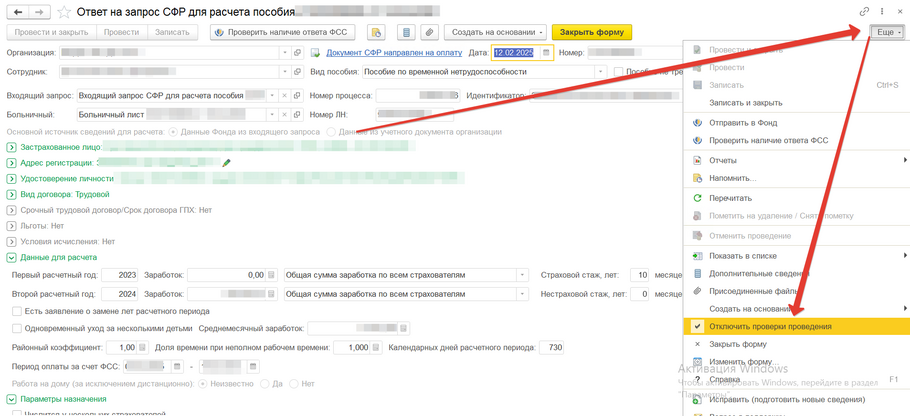Collapse the Данные для расчета section
Viewport: 910px width, 416px height.
[x=11, y=258]
